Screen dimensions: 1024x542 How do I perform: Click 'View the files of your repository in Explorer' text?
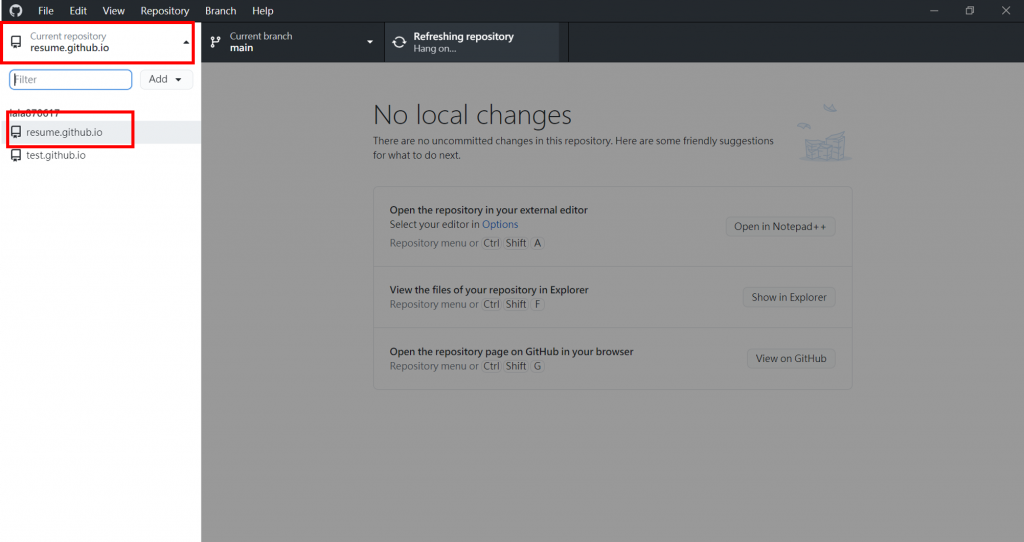489,289
